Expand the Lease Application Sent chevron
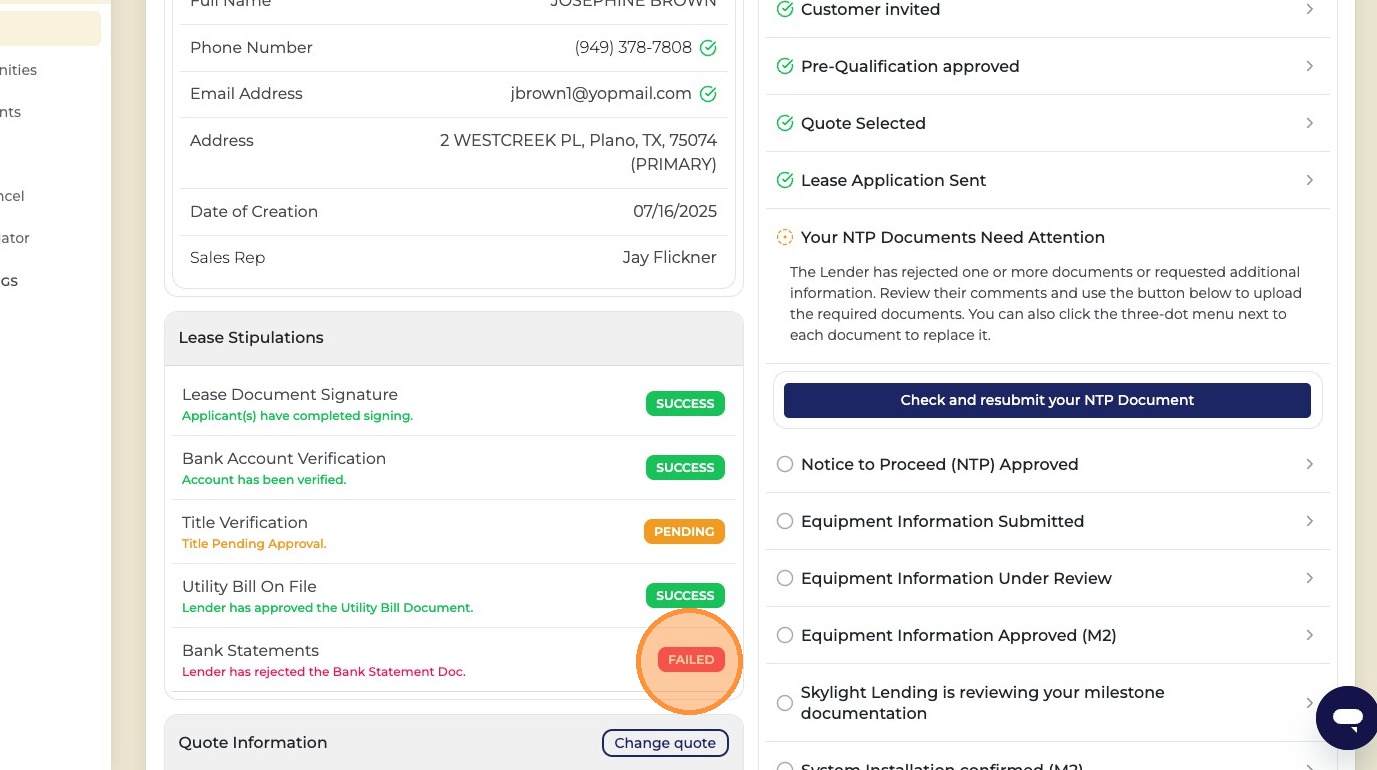1377x770 pixels. tap(1310, 180)
